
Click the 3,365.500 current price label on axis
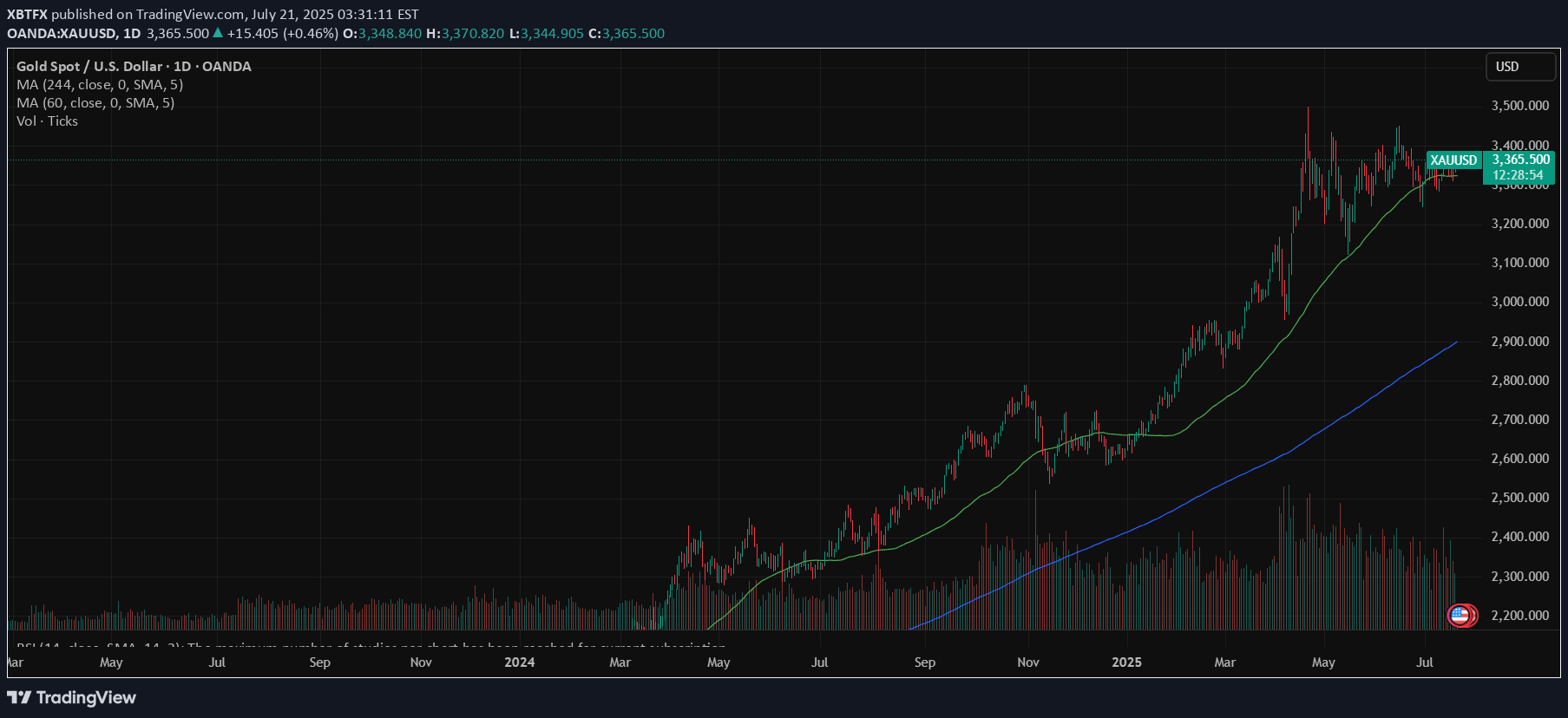point(1520,160)
